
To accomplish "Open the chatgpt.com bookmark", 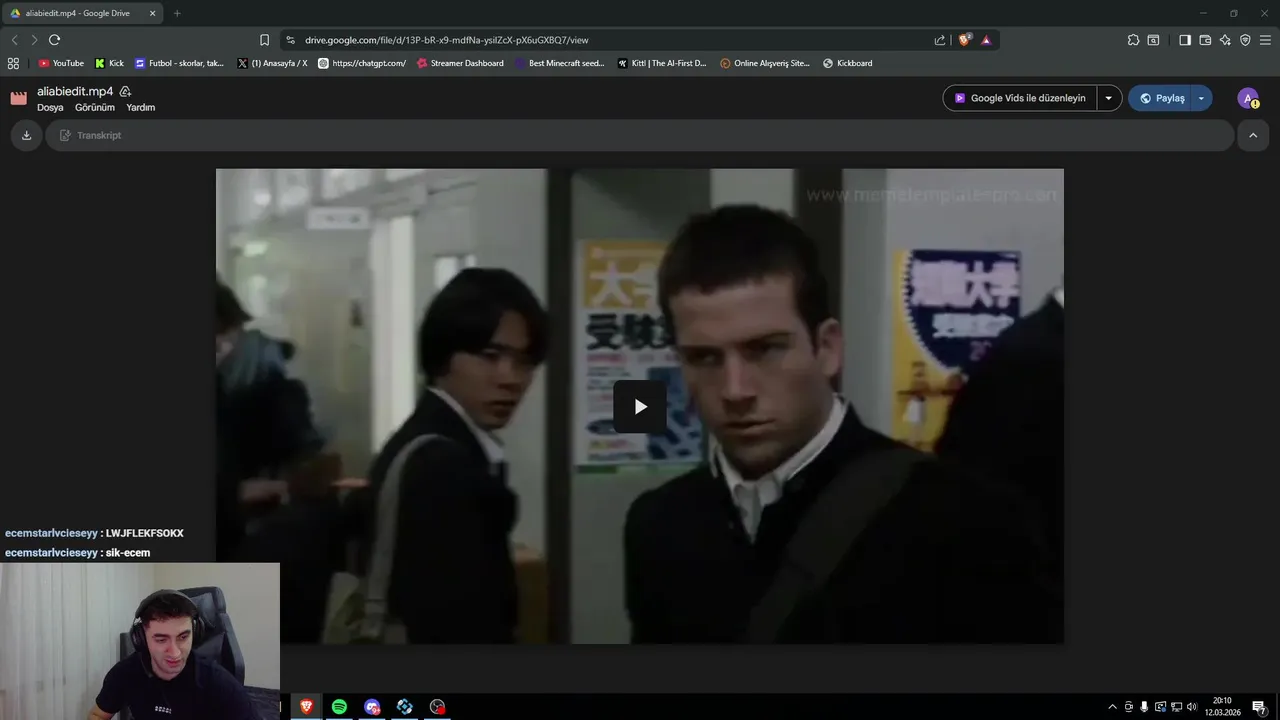I will coord(362,63).
